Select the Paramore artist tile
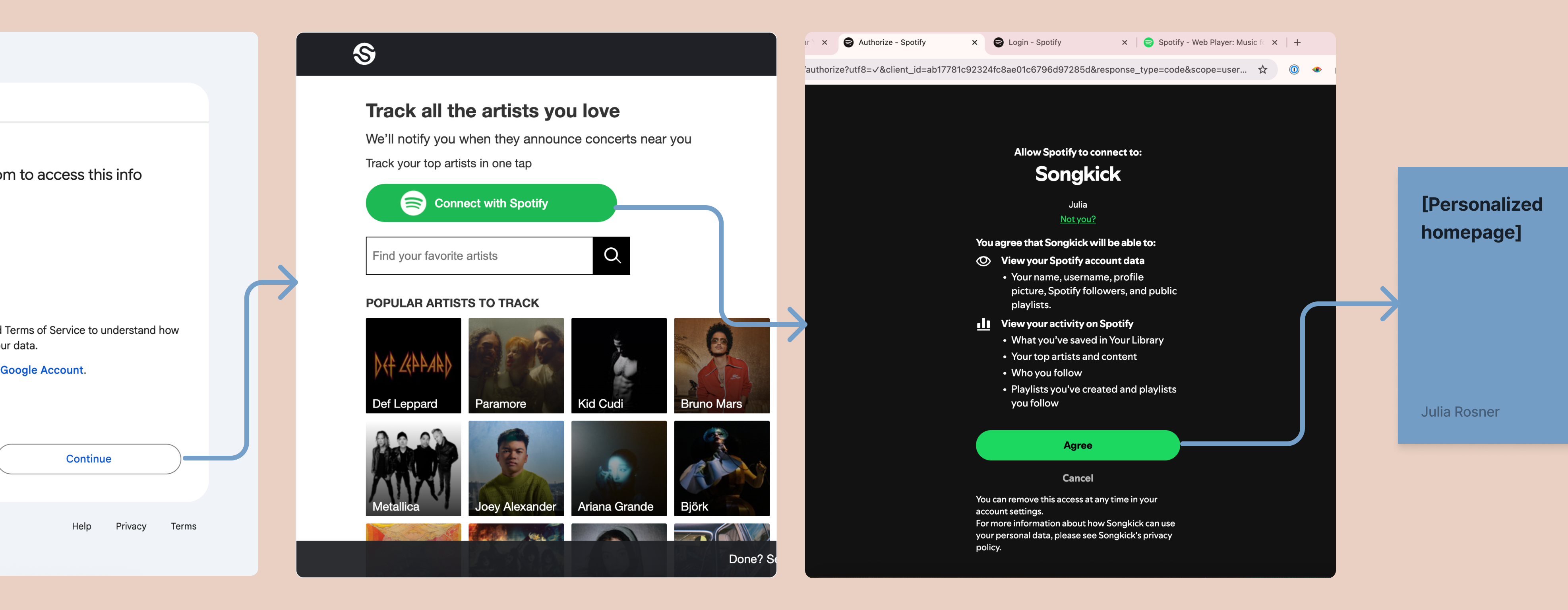 (x=516, y=365)
